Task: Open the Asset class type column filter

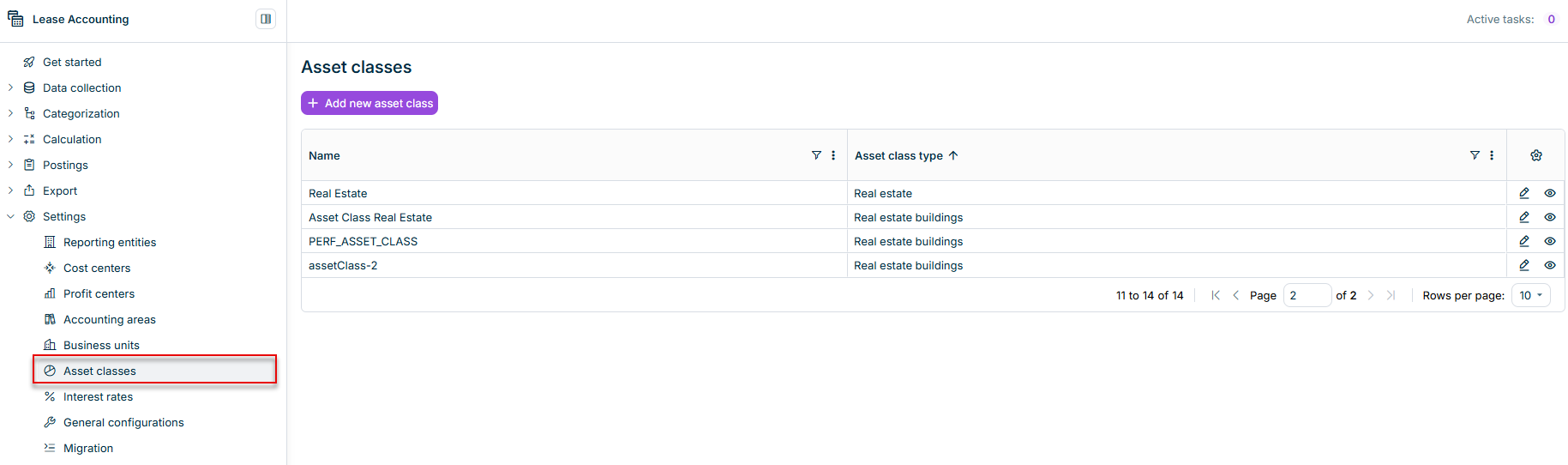Action: (x=1475, y=155)
